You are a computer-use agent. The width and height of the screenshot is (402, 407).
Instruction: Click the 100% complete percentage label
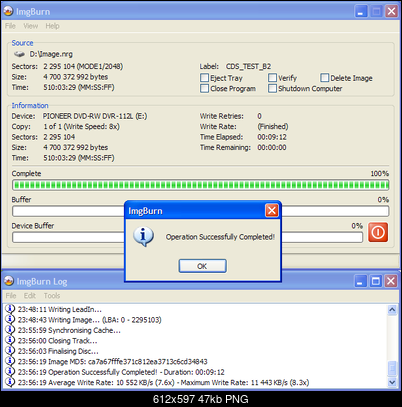(380, 174)
